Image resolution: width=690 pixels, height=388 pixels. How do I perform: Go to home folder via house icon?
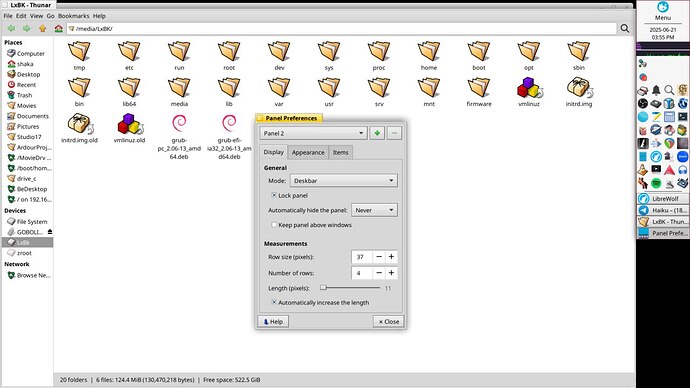(59, 29)
